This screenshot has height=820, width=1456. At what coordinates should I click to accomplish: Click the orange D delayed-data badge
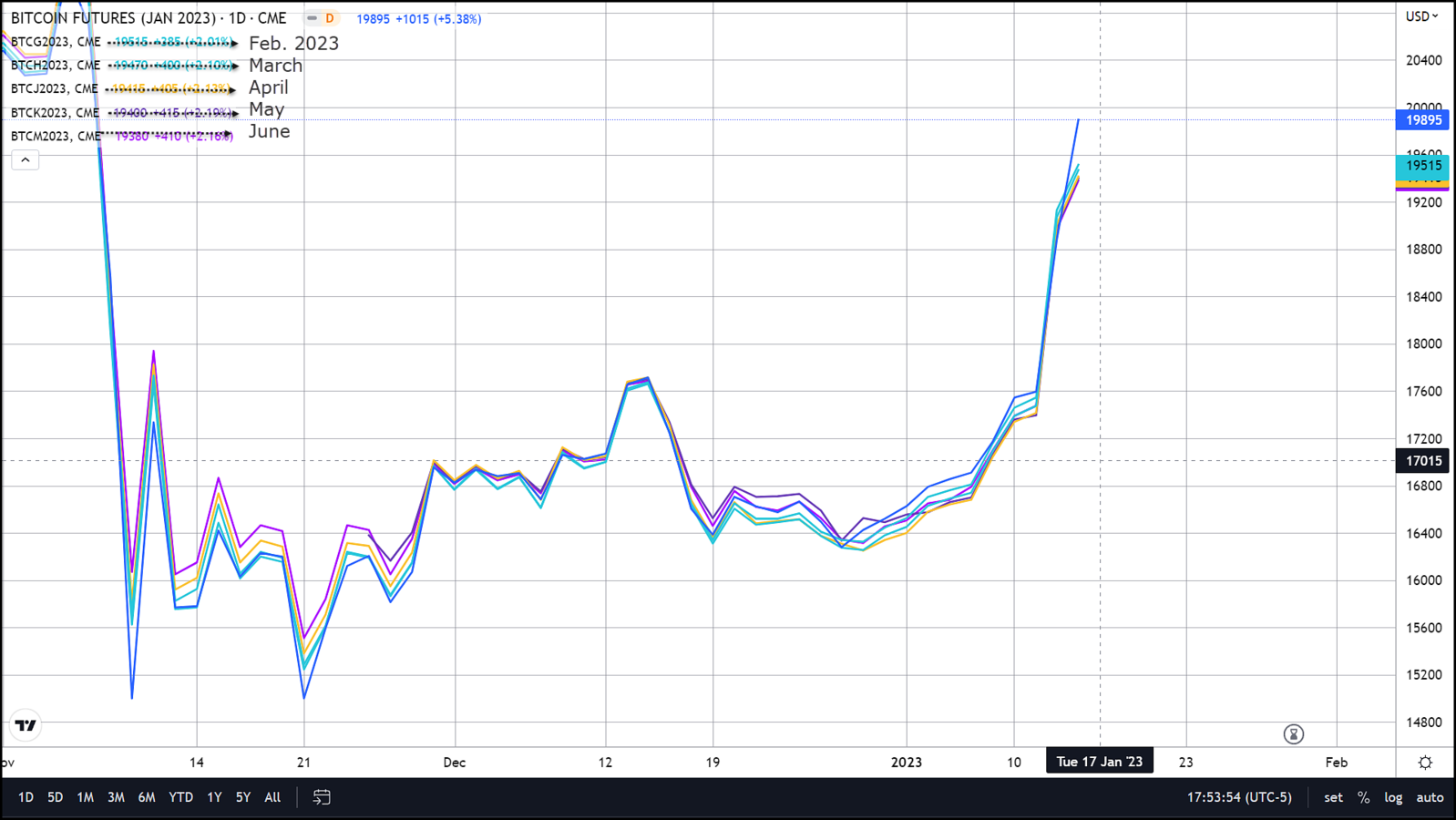click(x=329, y=18)
